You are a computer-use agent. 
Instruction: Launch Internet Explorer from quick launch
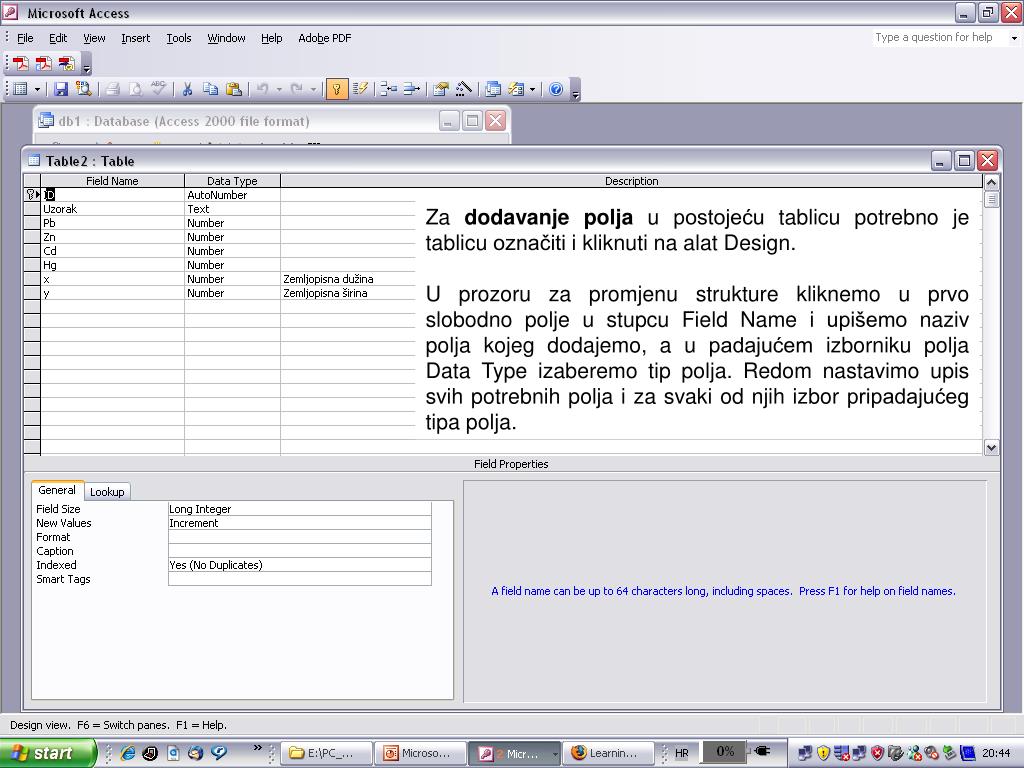[128, 753]
